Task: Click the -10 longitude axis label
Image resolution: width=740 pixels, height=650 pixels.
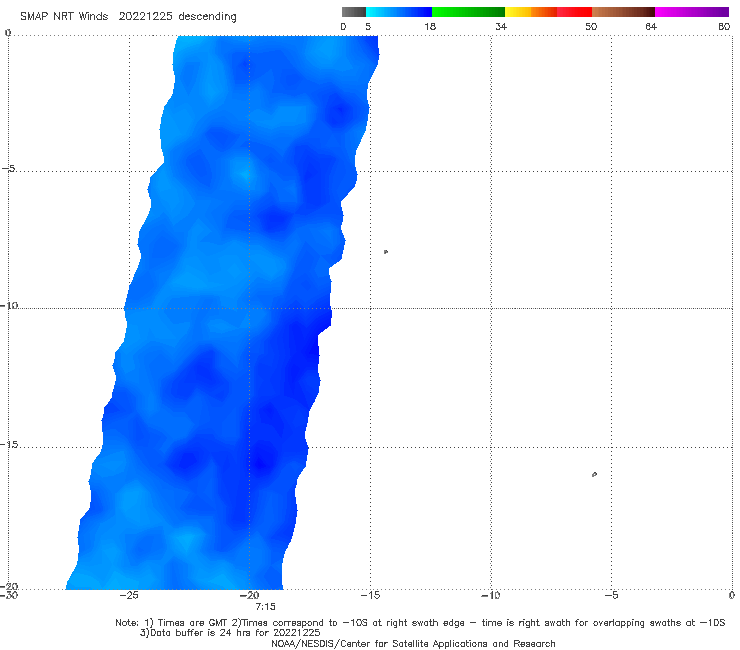Action: point(491,595)
